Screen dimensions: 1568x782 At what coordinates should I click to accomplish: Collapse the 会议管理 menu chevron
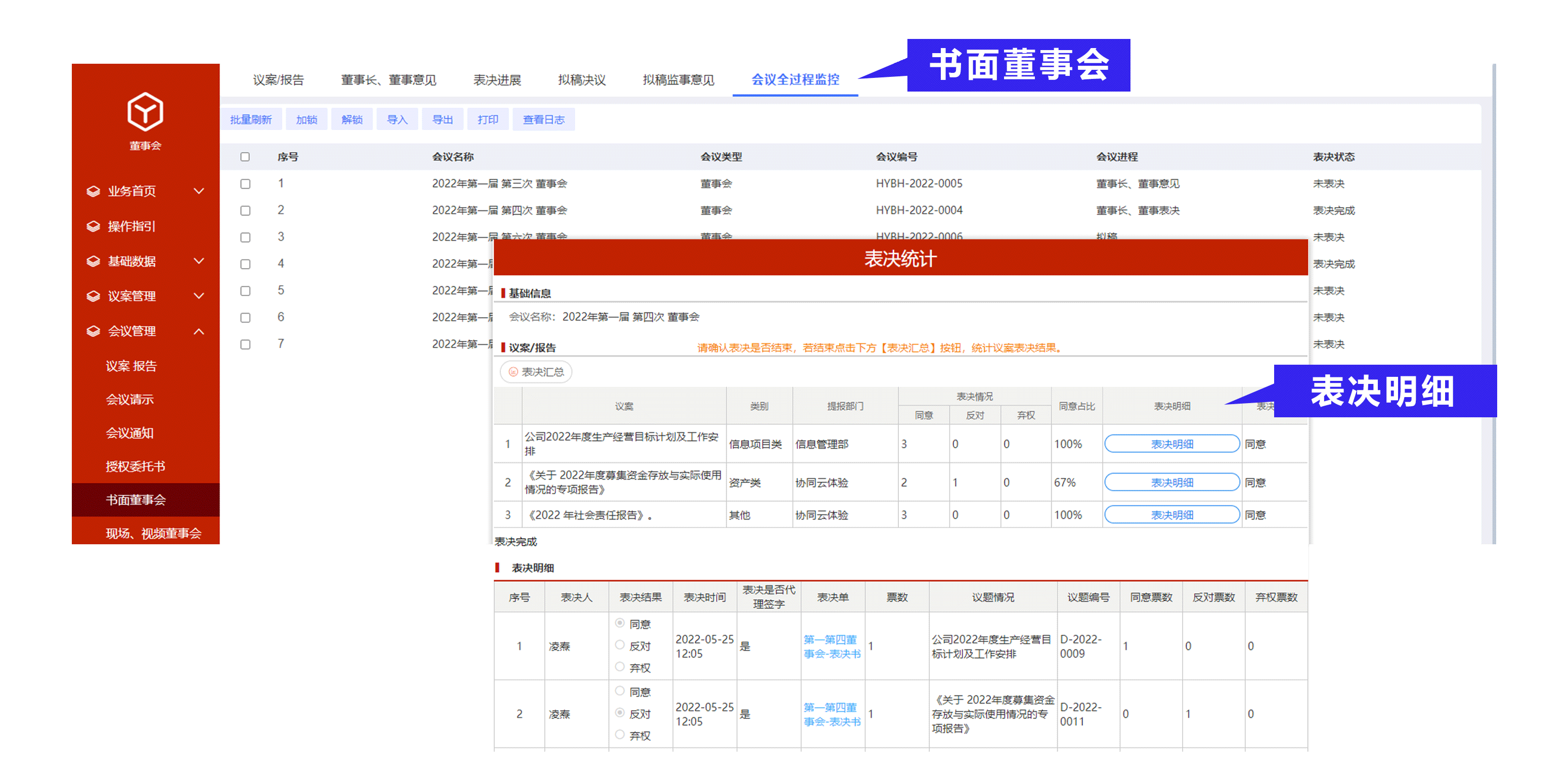(x=198, y=331)
